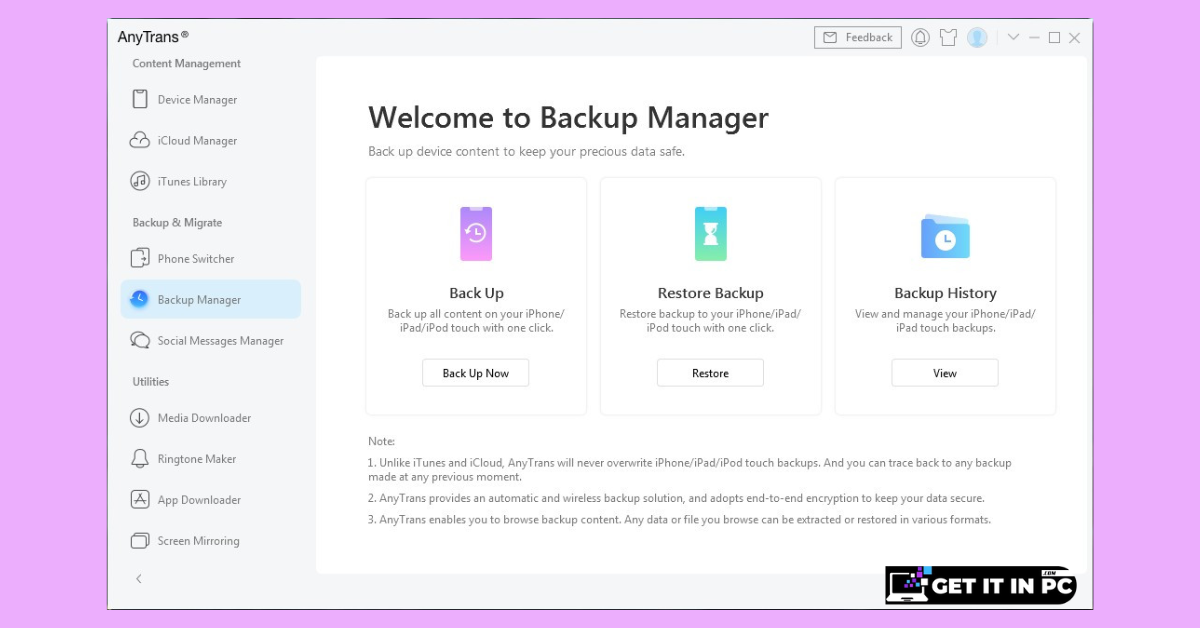Click the Back Up card title
This screenshot has height=628, width=1200.
pyautogui.click(x=476, y=293)
